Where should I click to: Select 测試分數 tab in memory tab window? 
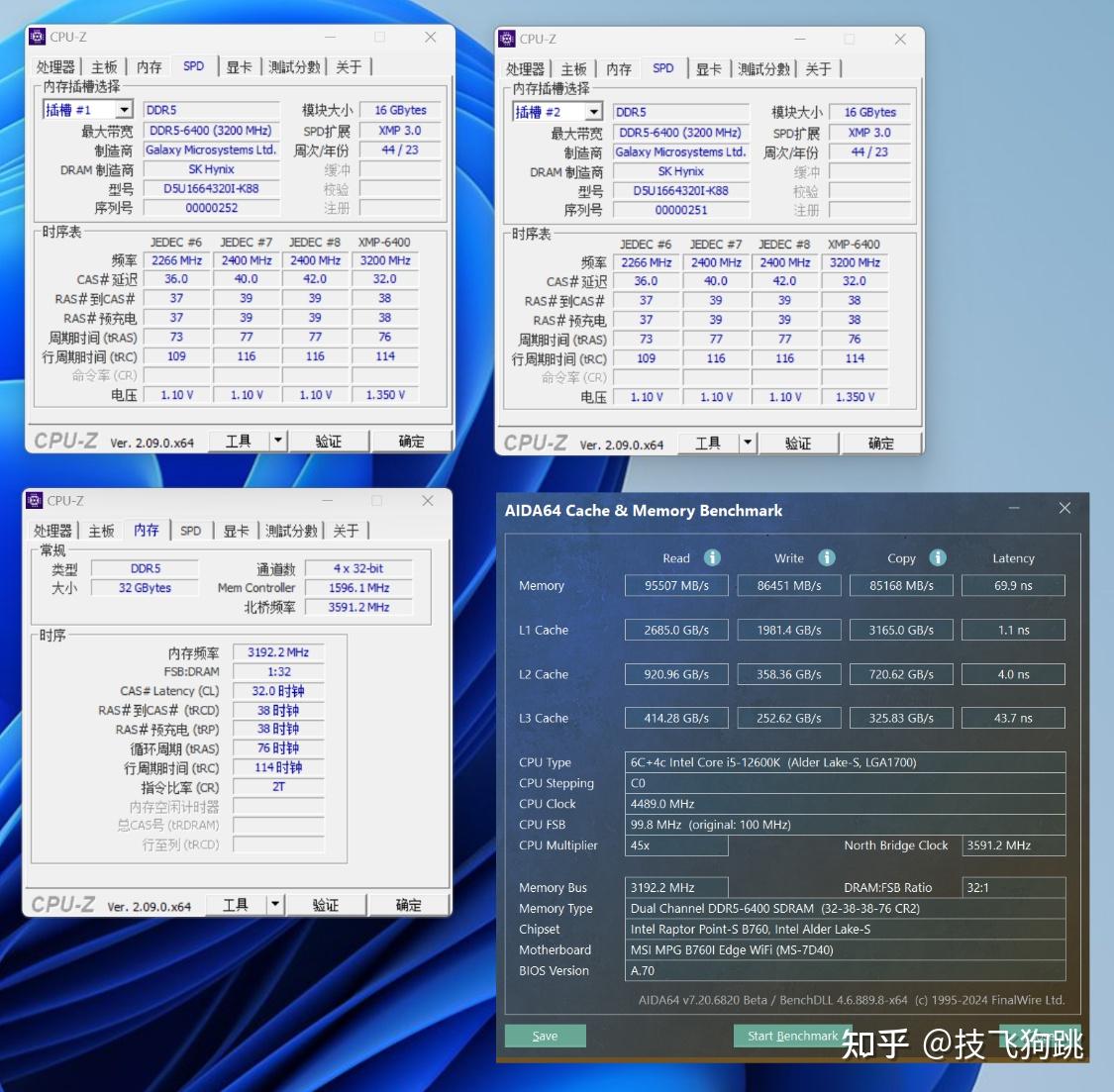click(x=291, y=531)
